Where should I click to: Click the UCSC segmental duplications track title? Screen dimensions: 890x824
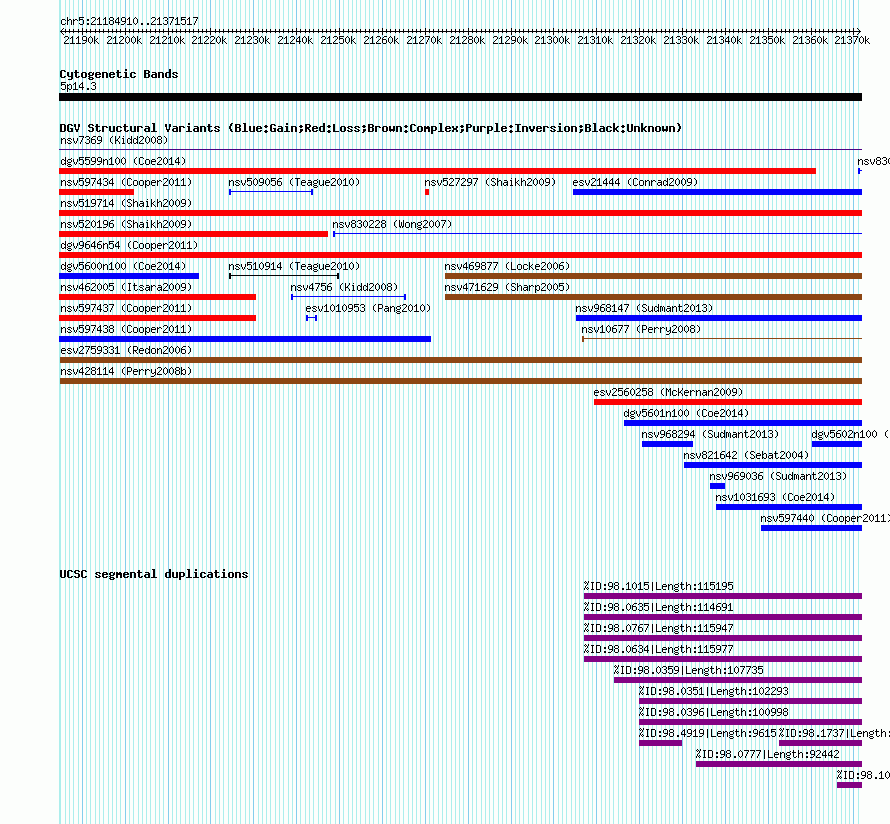point(154,574)
